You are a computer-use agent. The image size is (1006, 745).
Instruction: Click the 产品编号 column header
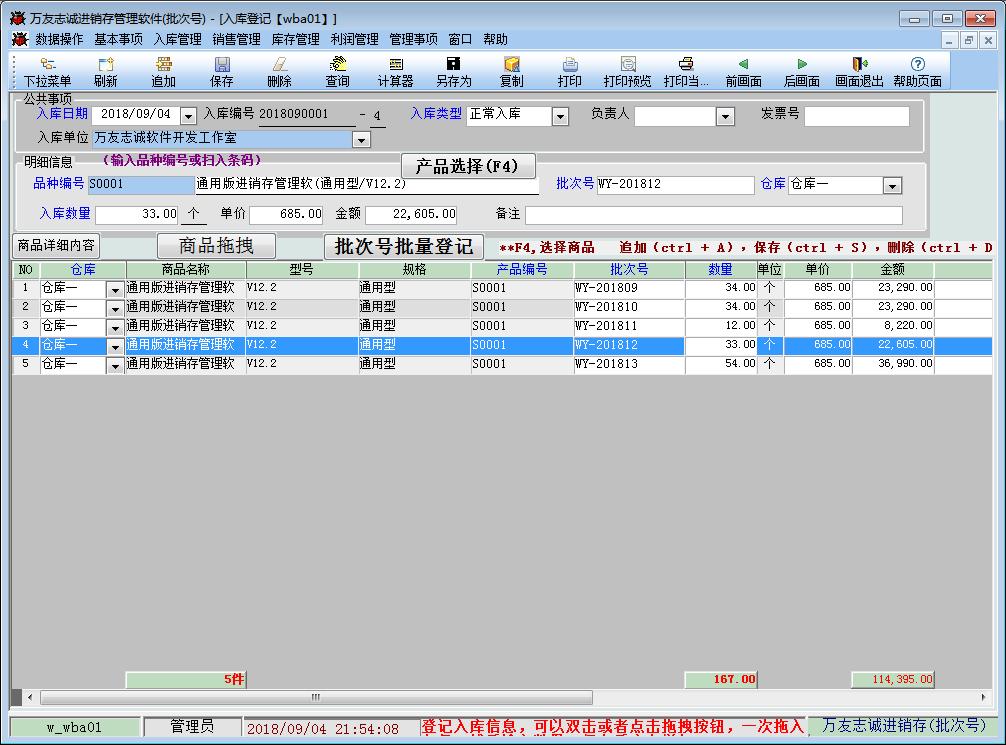(522, 270)
